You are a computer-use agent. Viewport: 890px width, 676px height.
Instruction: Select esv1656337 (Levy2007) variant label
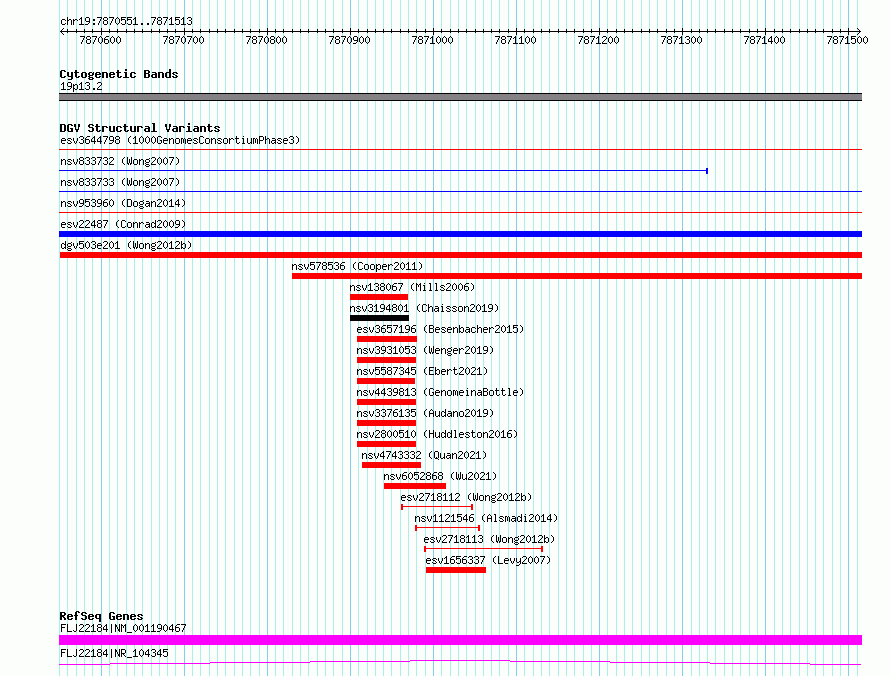[488, 560]
